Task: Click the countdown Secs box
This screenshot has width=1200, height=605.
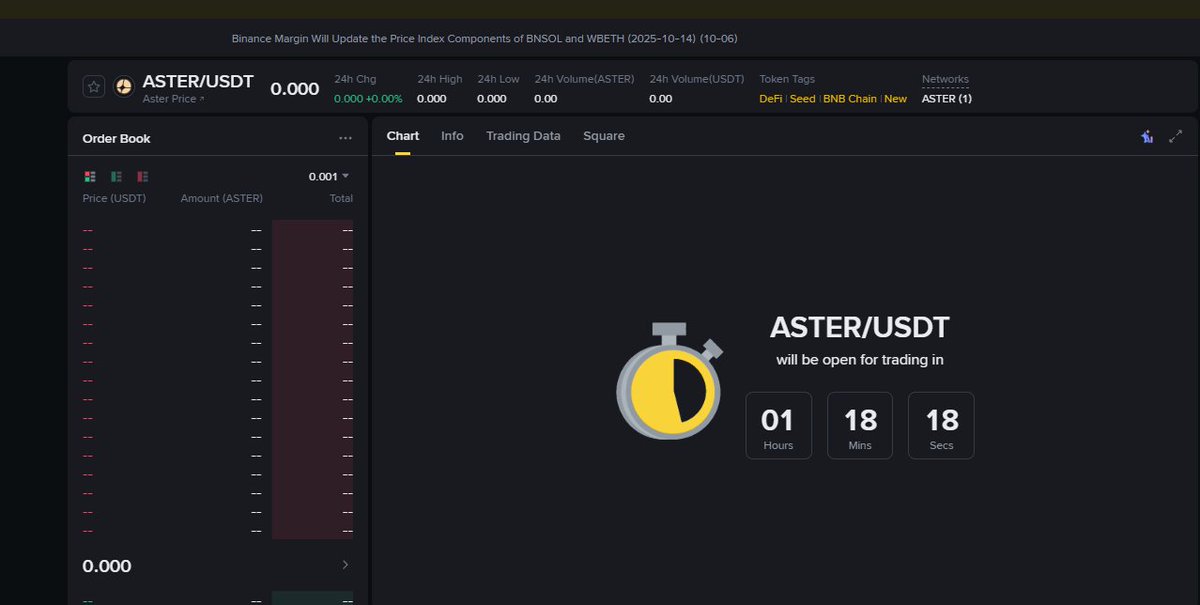Action: [x=941, y=425]
